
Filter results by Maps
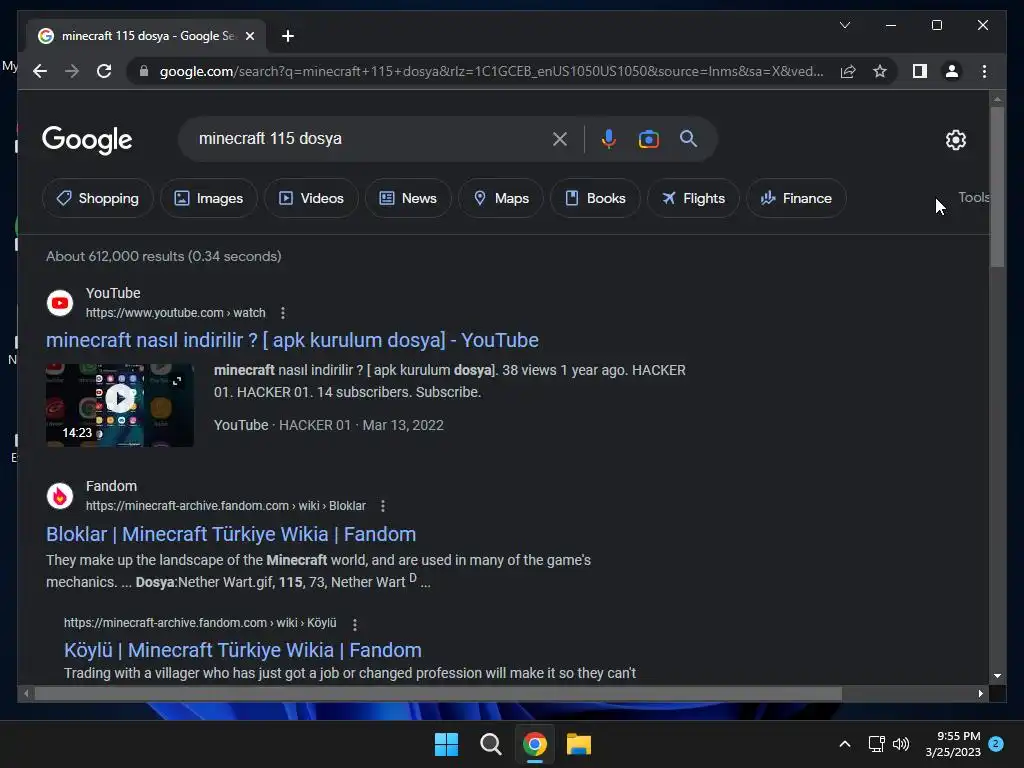[x=501, y=198]
